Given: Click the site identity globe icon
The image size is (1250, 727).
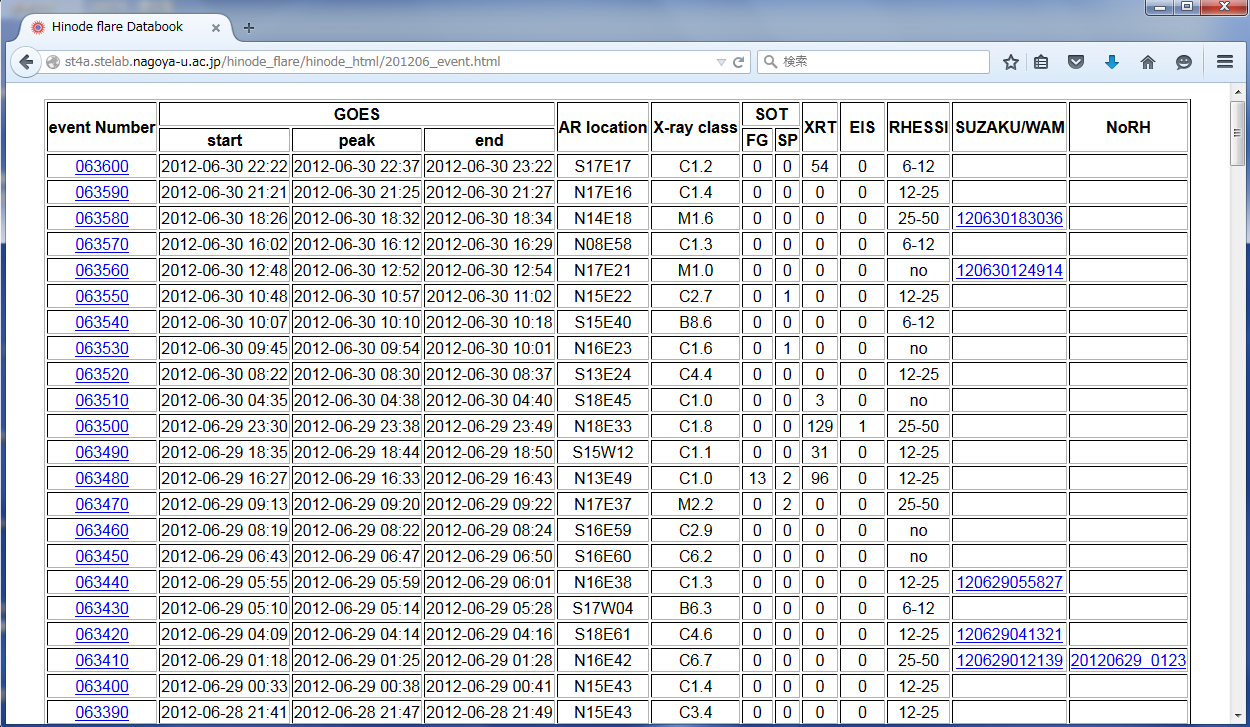Looking at the screenshot, I should tap(53, 62).
